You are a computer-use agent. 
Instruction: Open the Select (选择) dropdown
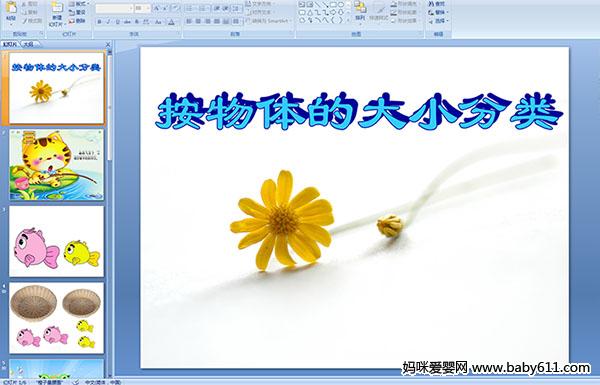[438, 21]
